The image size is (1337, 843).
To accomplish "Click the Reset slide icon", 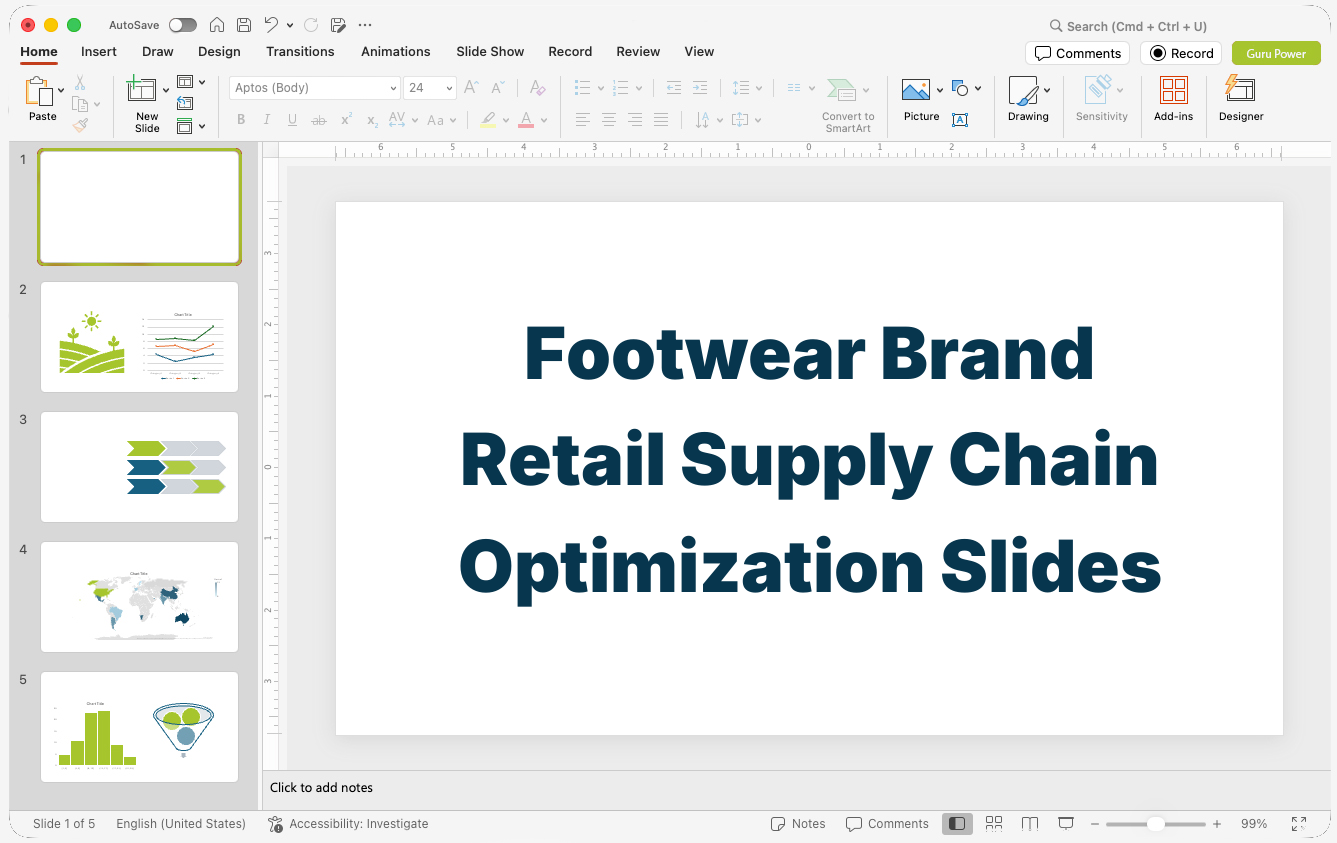I will 185,103.
